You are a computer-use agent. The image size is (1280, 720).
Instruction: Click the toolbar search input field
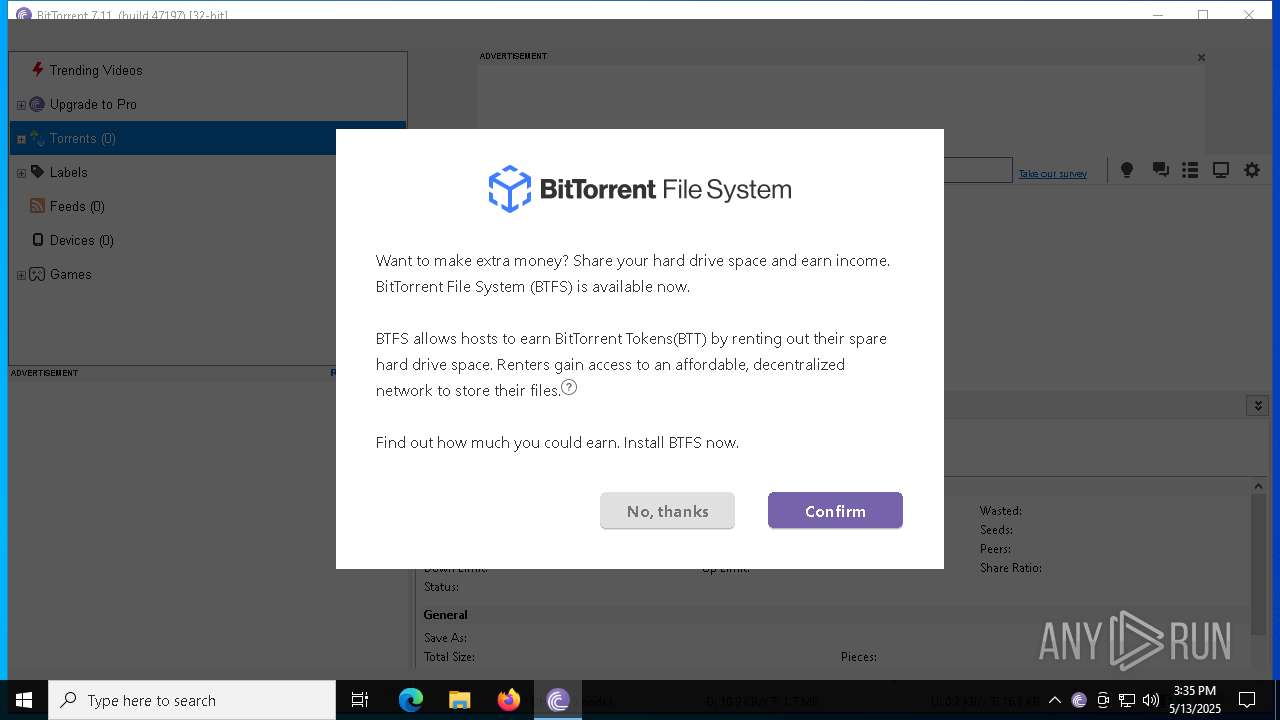(x=978, y=170)
